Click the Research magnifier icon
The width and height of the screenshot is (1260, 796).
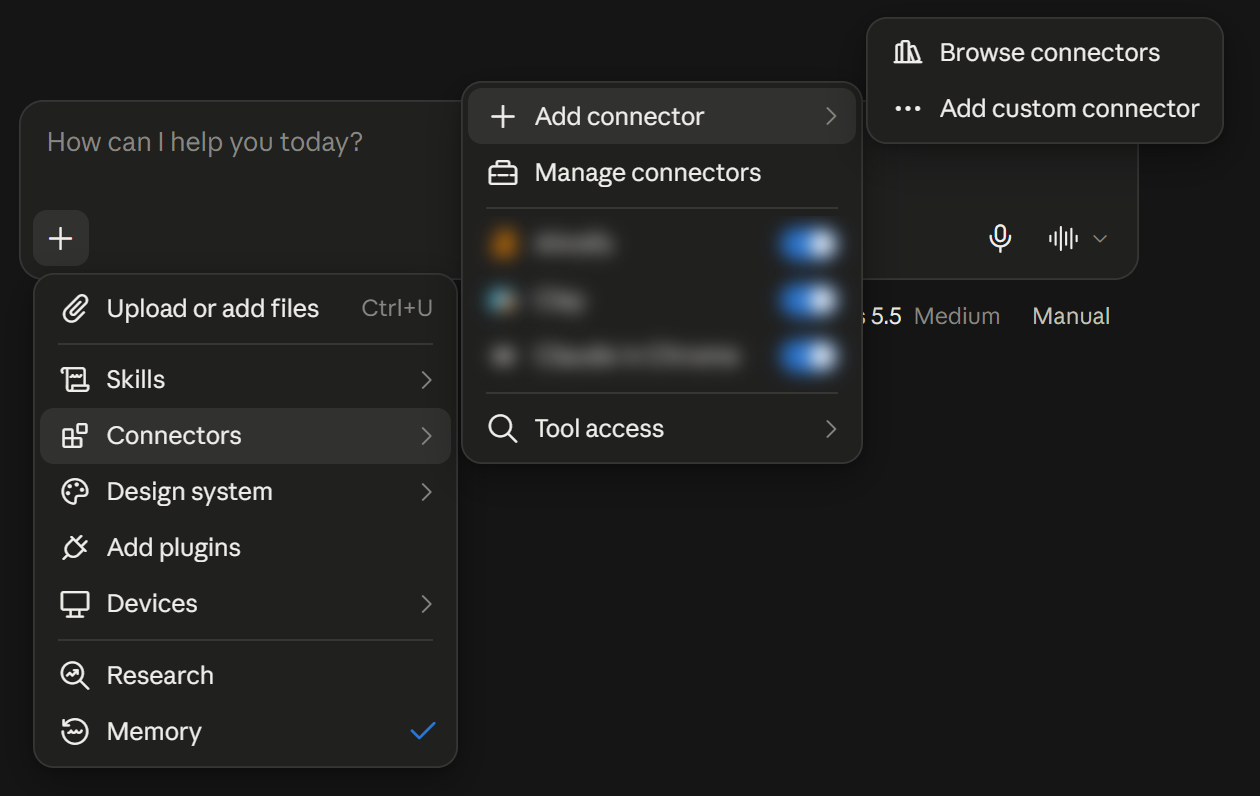click(75, 676)
